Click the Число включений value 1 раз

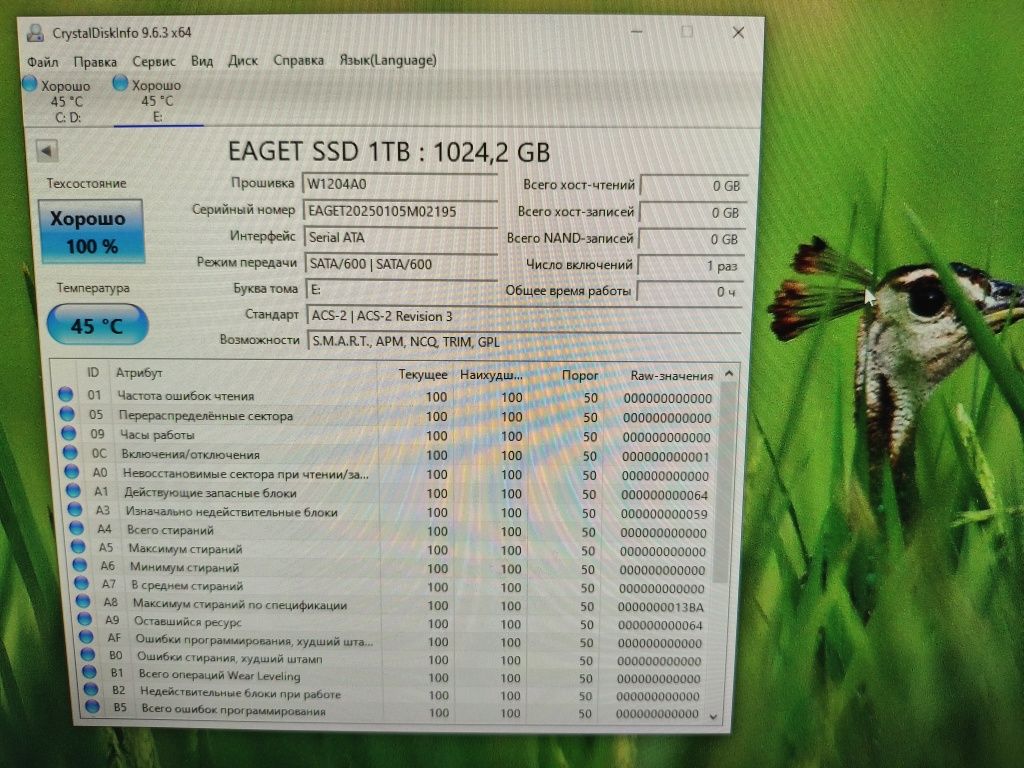click(692, 266)
